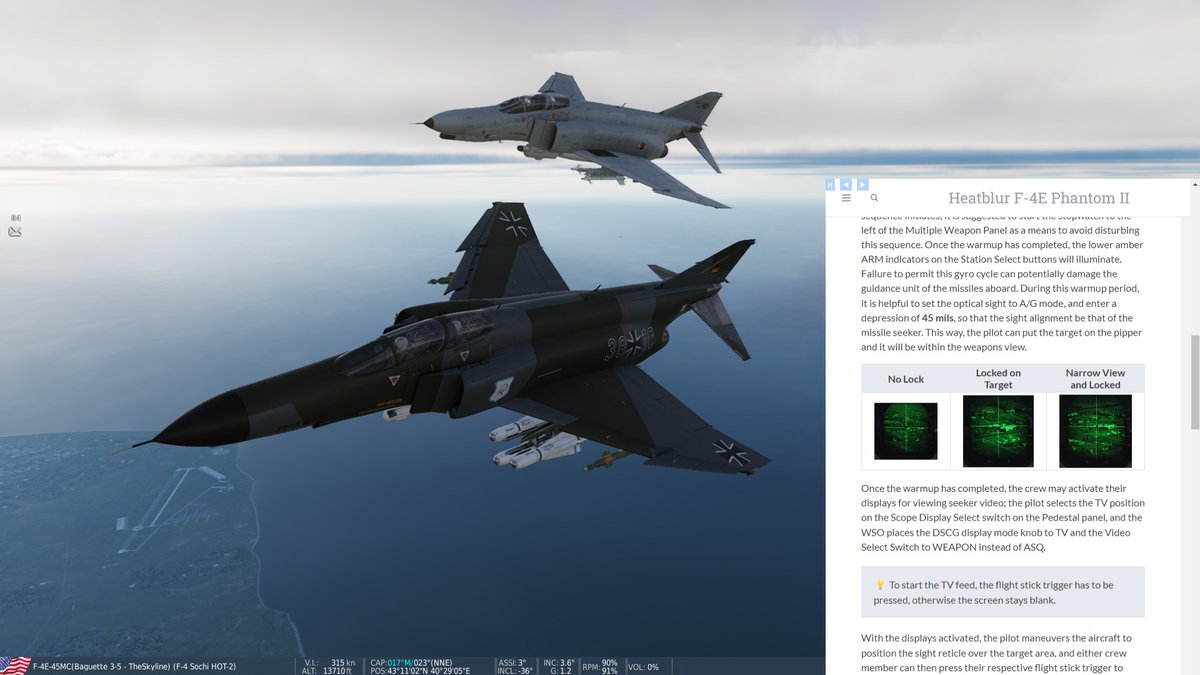Click the manual's vertical scrollbar thumb

[1194, 380]
